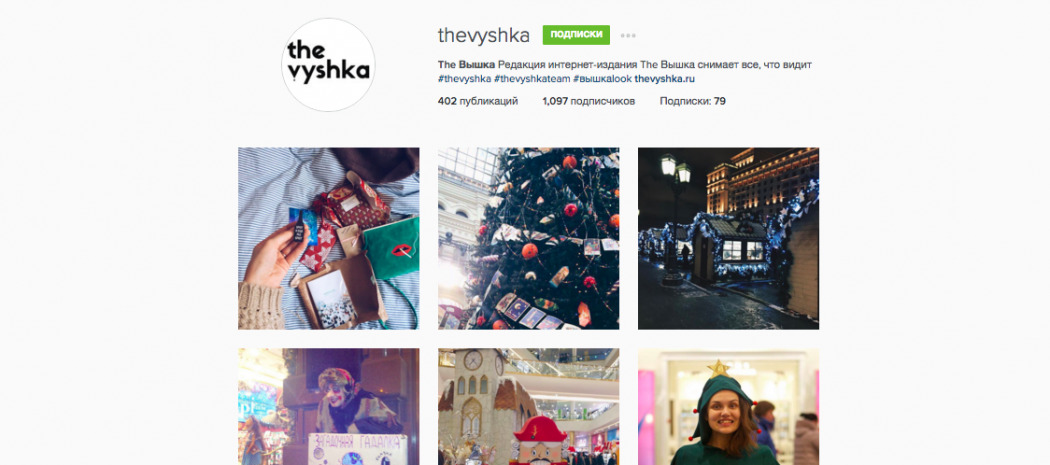Open the #thevyshka hashtag link

[464, 79]
